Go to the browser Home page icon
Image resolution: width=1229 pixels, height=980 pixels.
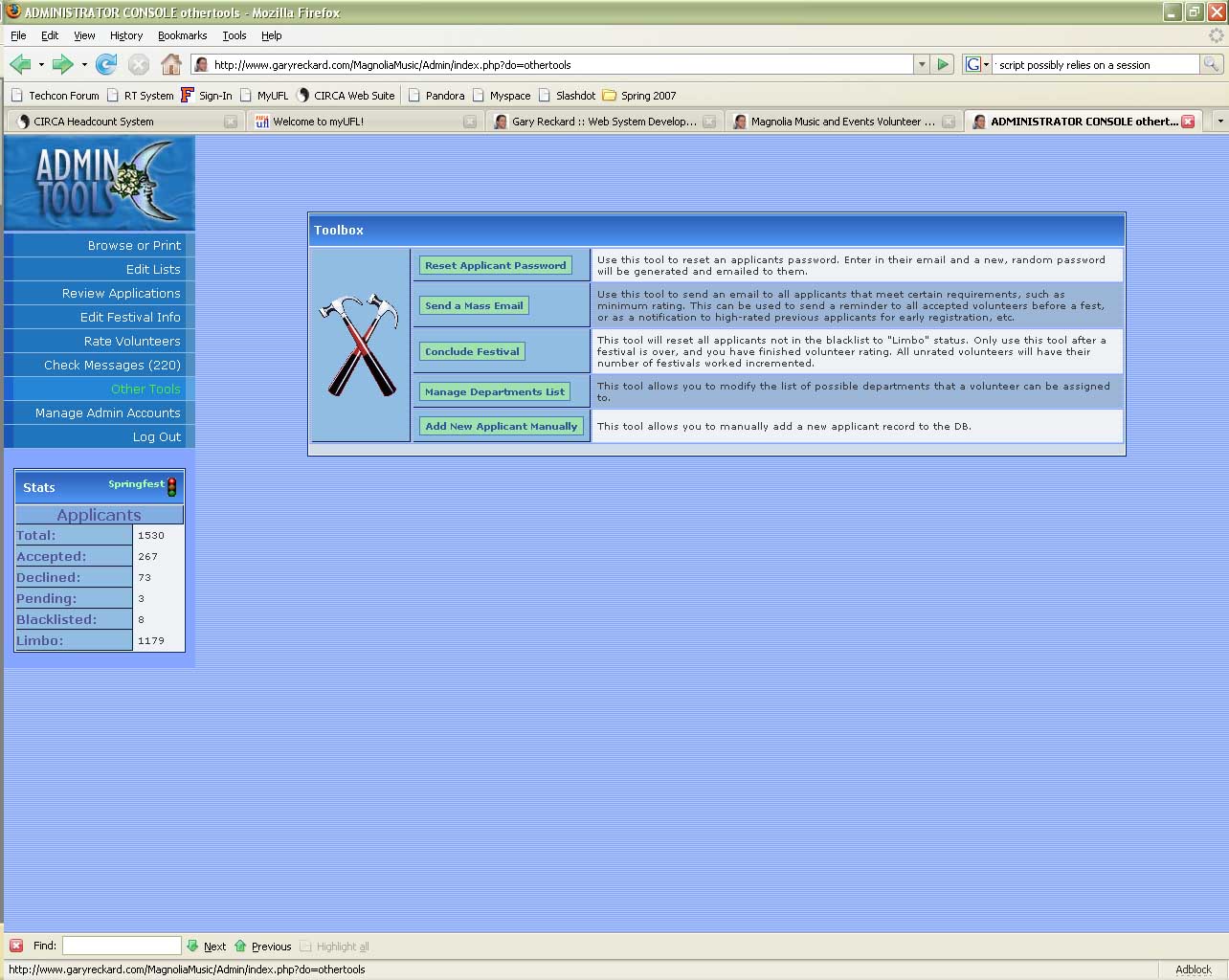click(171, 64)
